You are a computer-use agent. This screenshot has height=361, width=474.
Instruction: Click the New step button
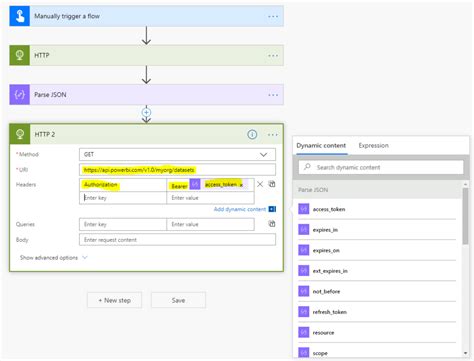[114, 300]
